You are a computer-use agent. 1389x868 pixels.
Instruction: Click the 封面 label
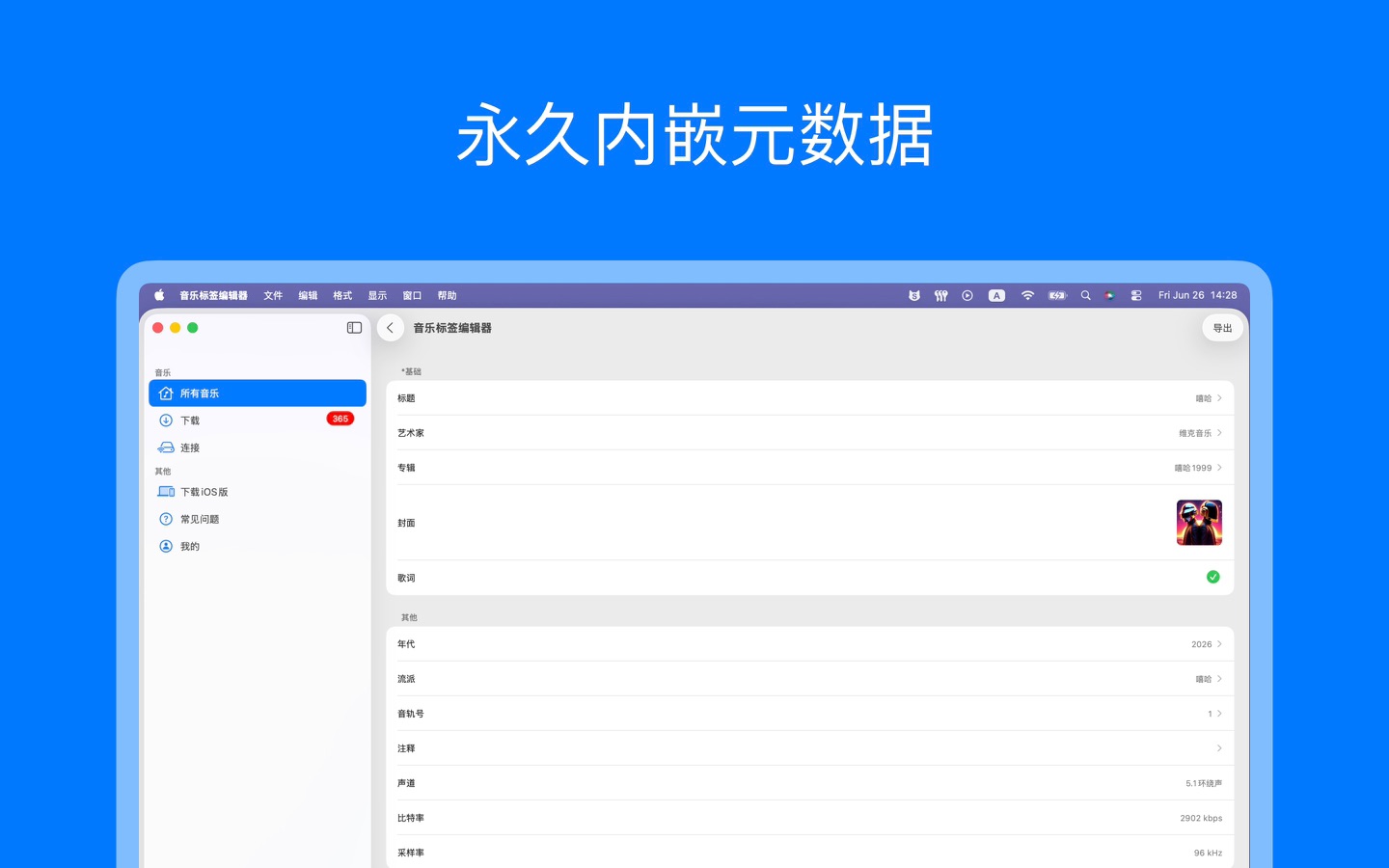[x=406, y=523]
